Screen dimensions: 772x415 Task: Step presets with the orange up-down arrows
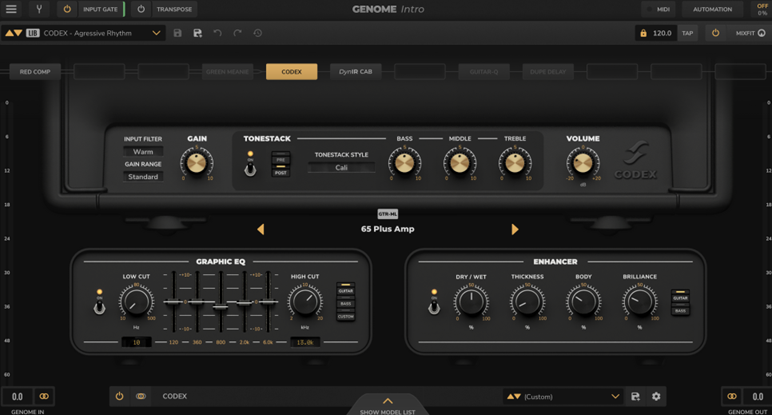point(14,33)
